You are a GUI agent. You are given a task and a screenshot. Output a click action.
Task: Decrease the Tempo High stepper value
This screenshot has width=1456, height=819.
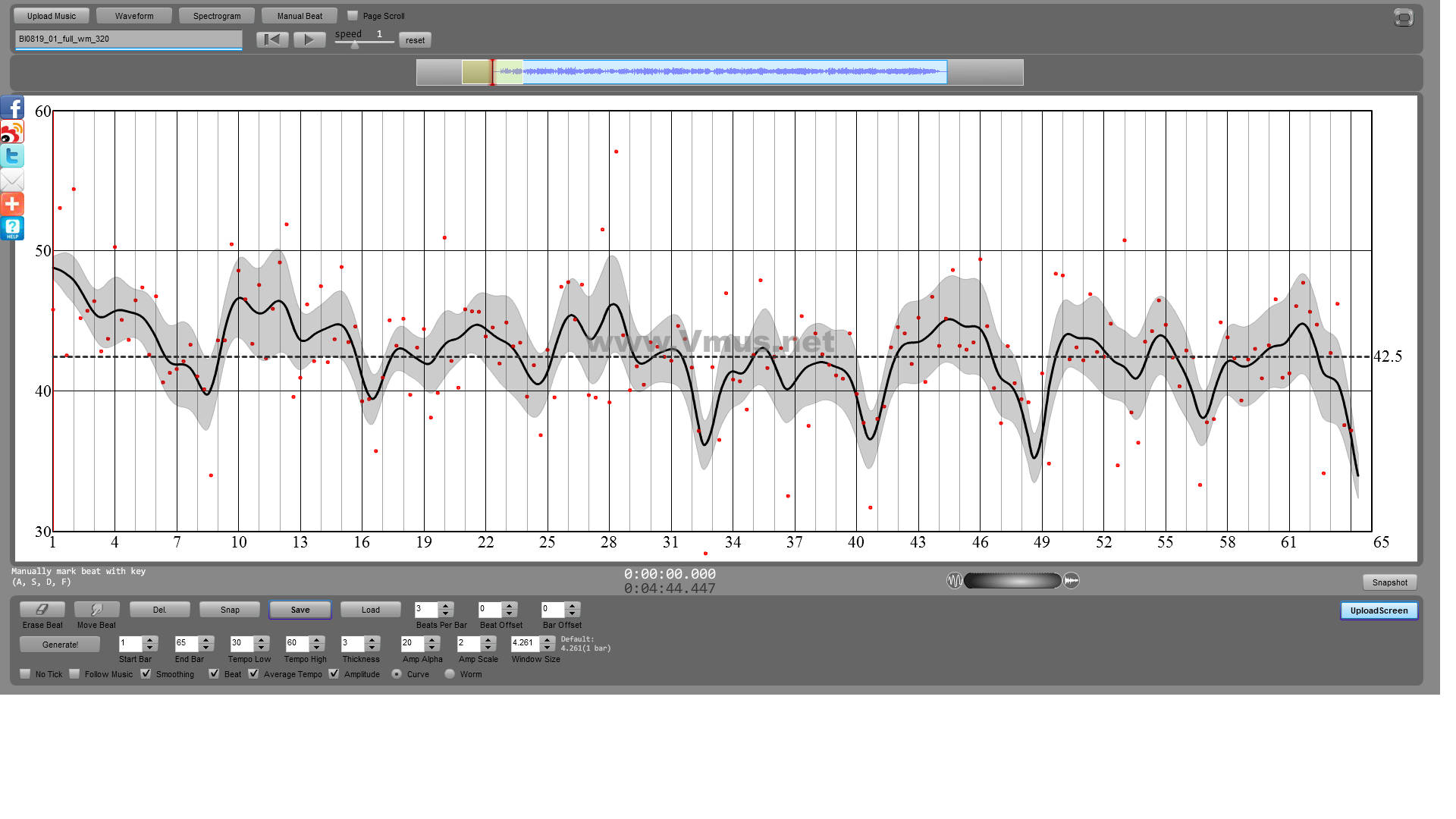318,647
